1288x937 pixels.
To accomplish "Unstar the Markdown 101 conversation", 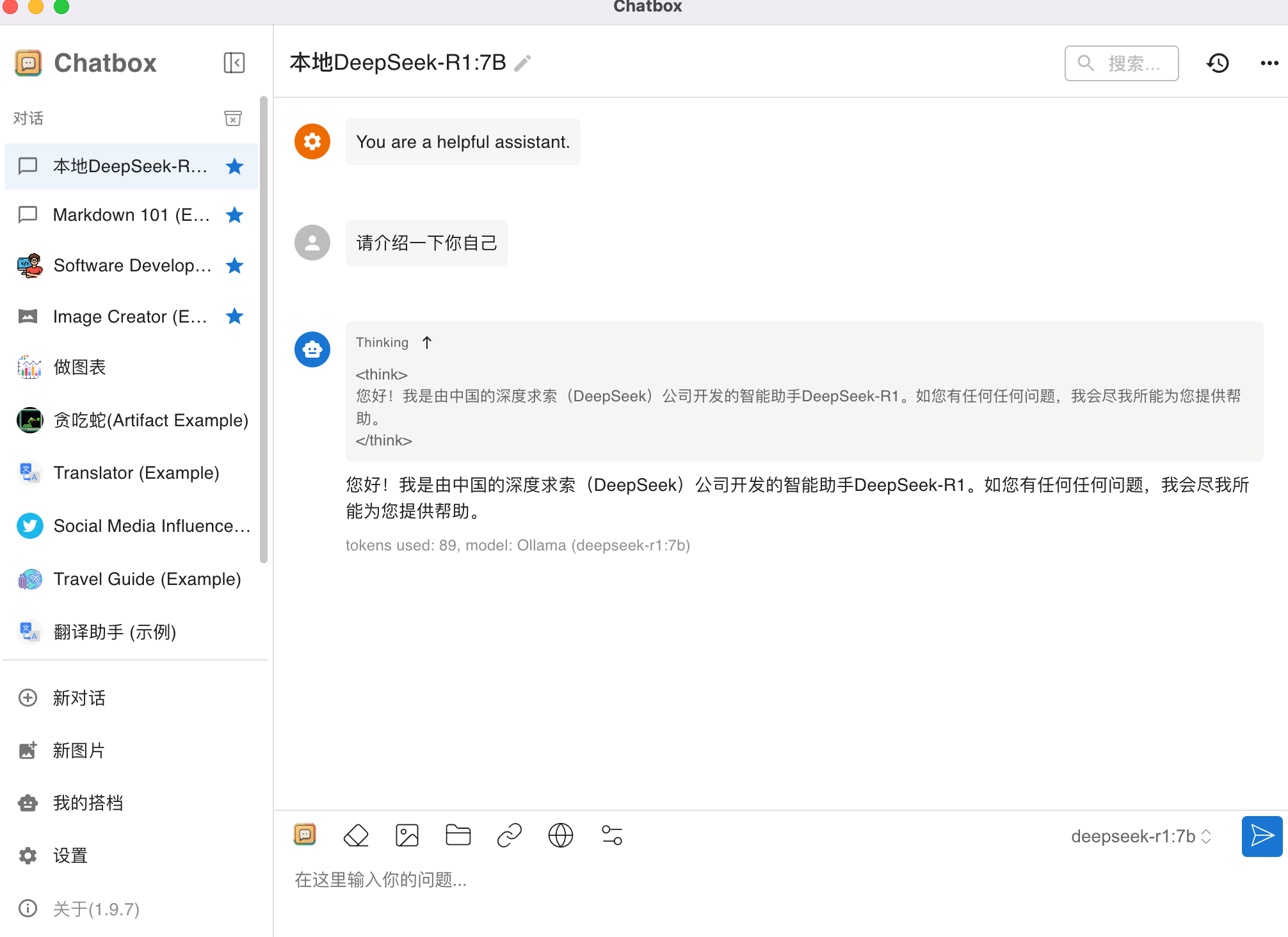I will tap(235, 215).
